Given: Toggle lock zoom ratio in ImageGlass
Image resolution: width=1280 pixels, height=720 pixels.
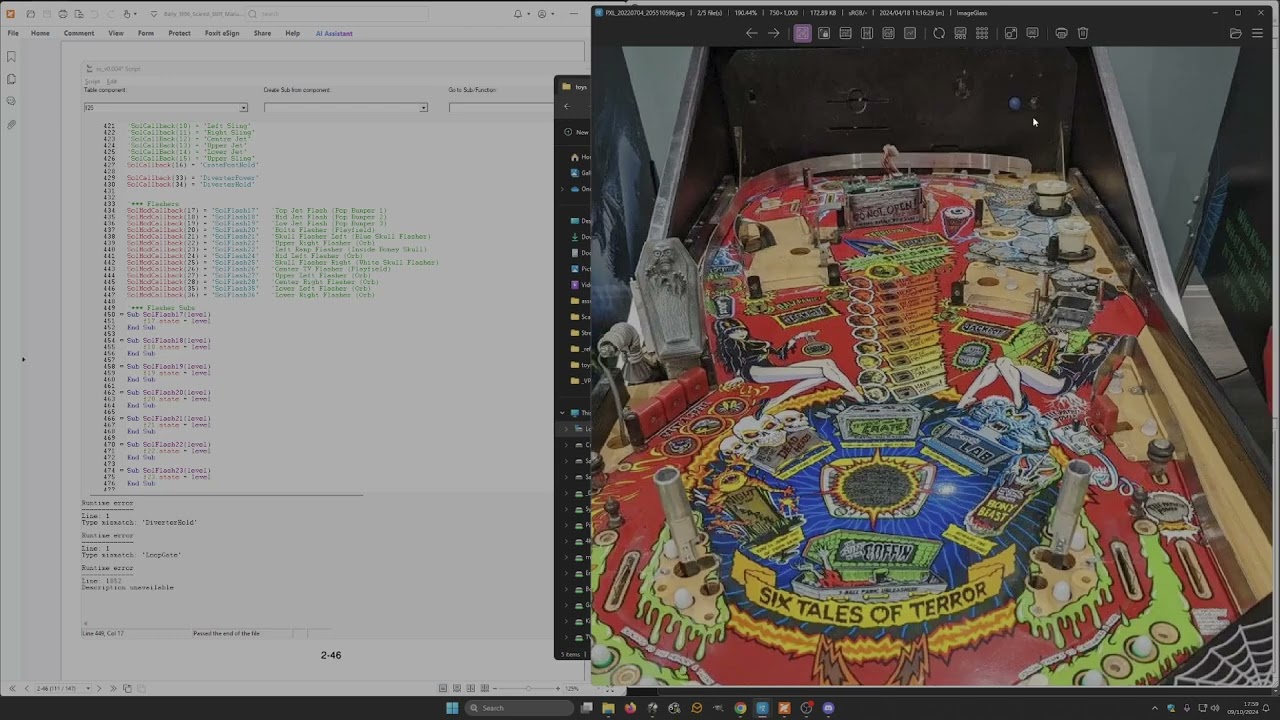Looking at the screenshot, I should coord(824,33).
